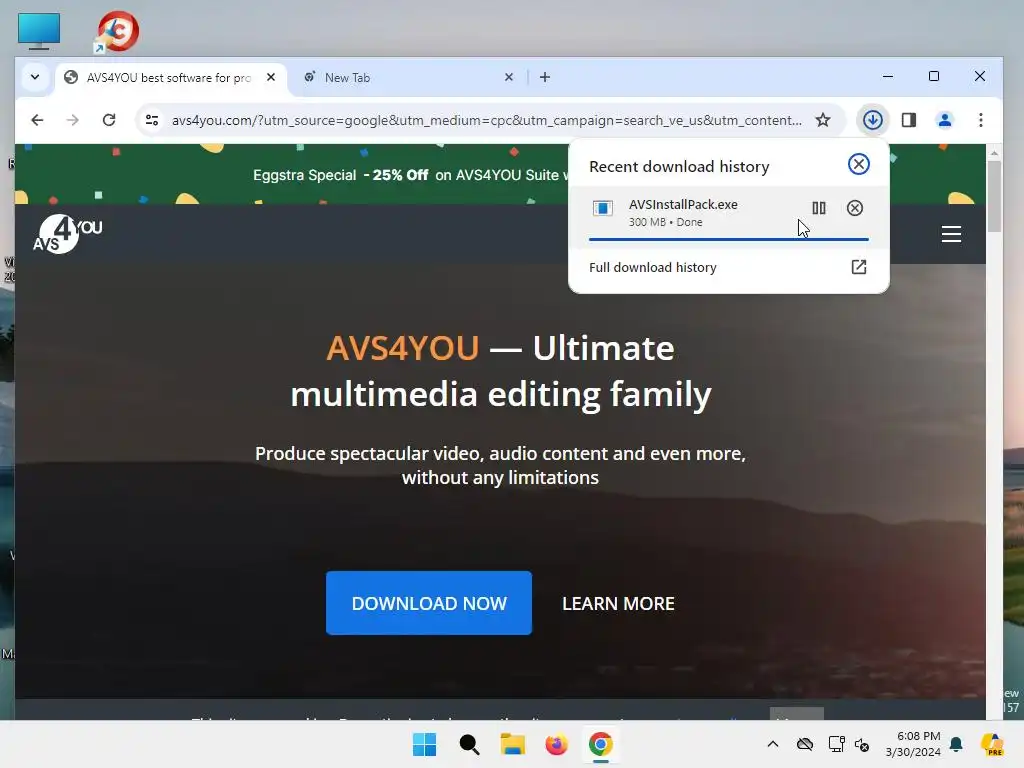The height and width of the screenshot is (768, 1024).
Task: Click the 300 MB • Done status text
Action: click(665, 222)
